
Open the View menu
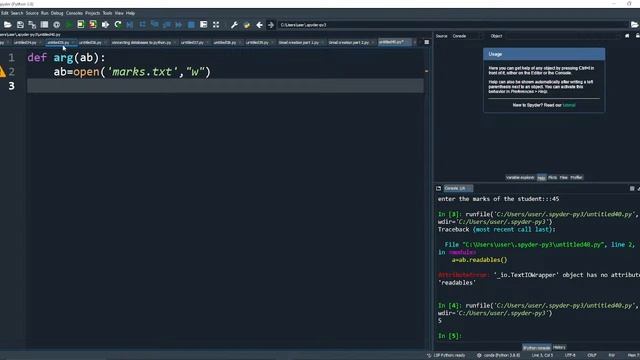[x=119, y=13]
